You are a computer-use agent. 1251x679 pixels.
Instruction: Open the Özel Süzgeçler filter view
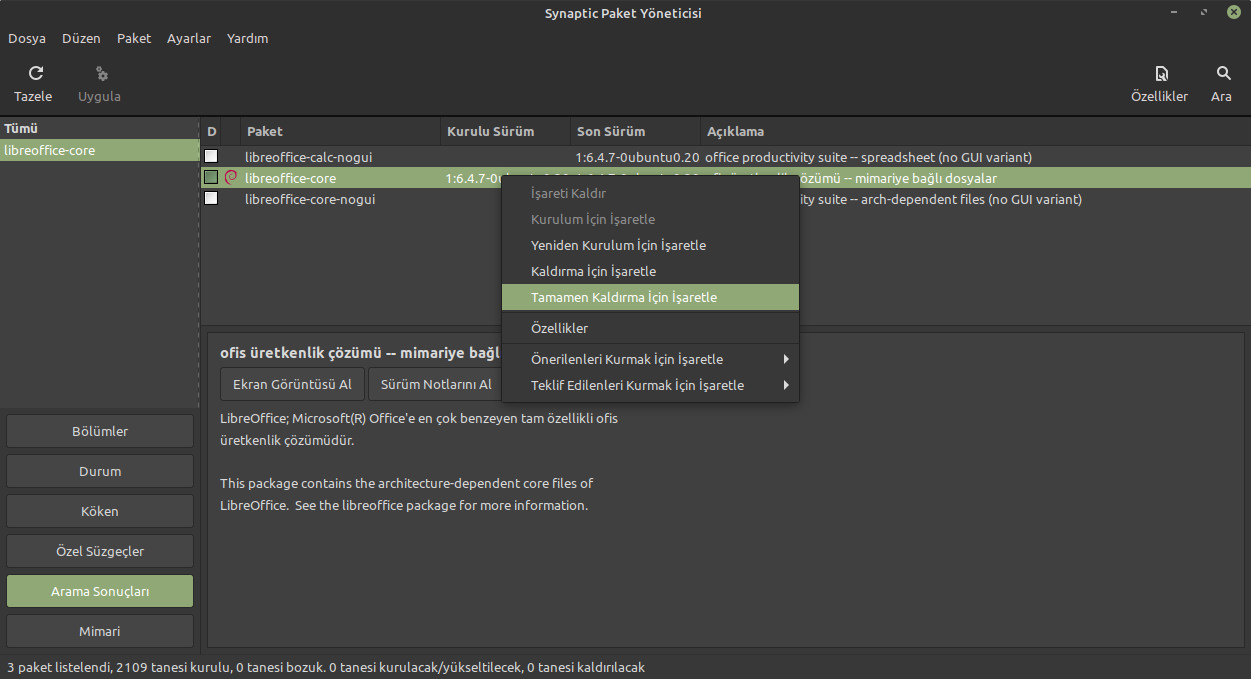(x=100, y=551)
